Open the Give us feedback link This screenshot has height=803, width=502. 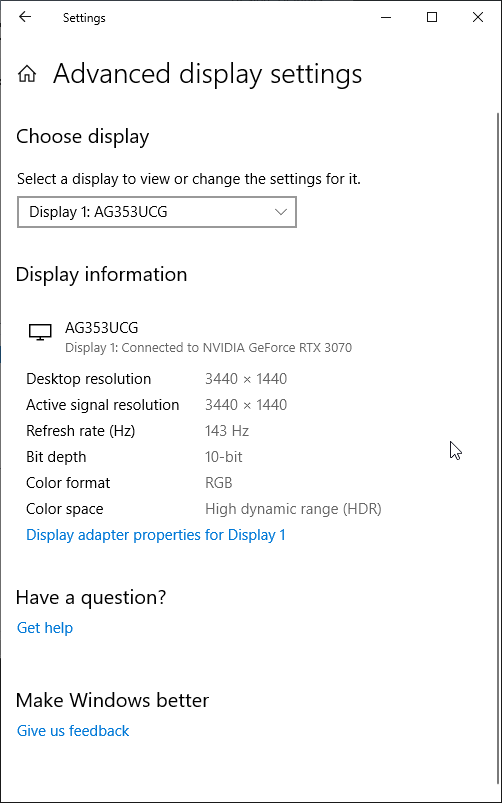[73, 731]
